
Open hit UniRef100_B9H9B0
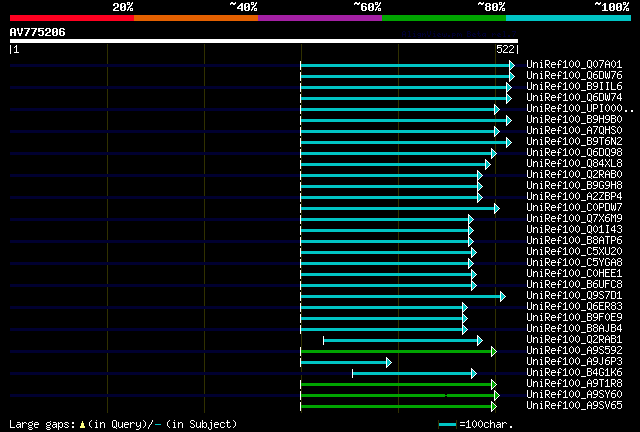(x=574, y=120)
